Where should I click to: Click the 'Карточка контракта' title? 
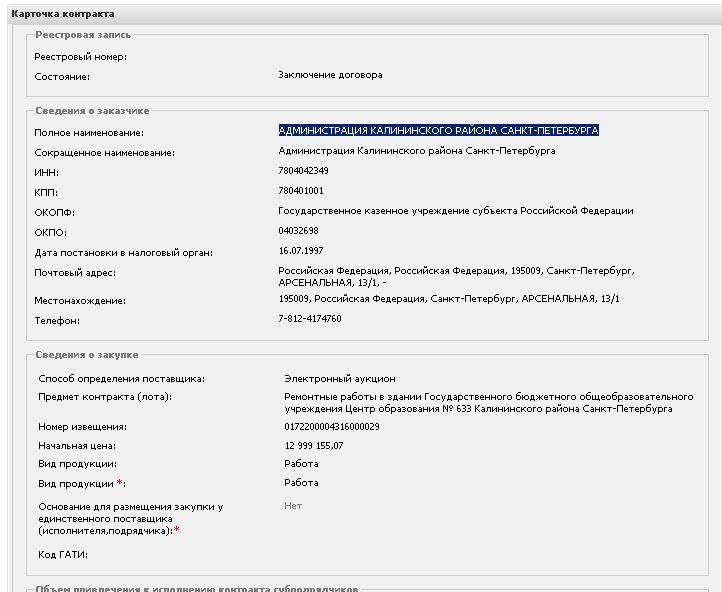pyautogui.click(x=63, y=14)
